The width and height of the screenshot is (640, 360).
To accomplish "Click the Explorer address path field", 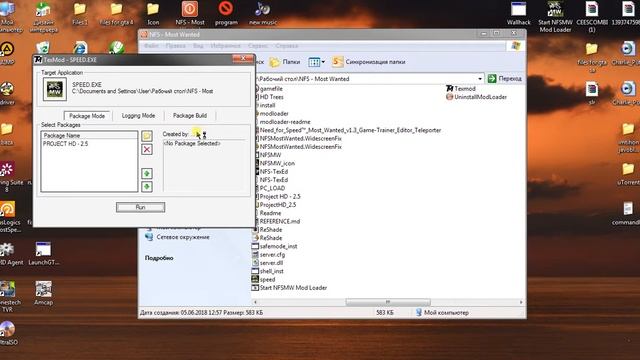I will 367,78.
